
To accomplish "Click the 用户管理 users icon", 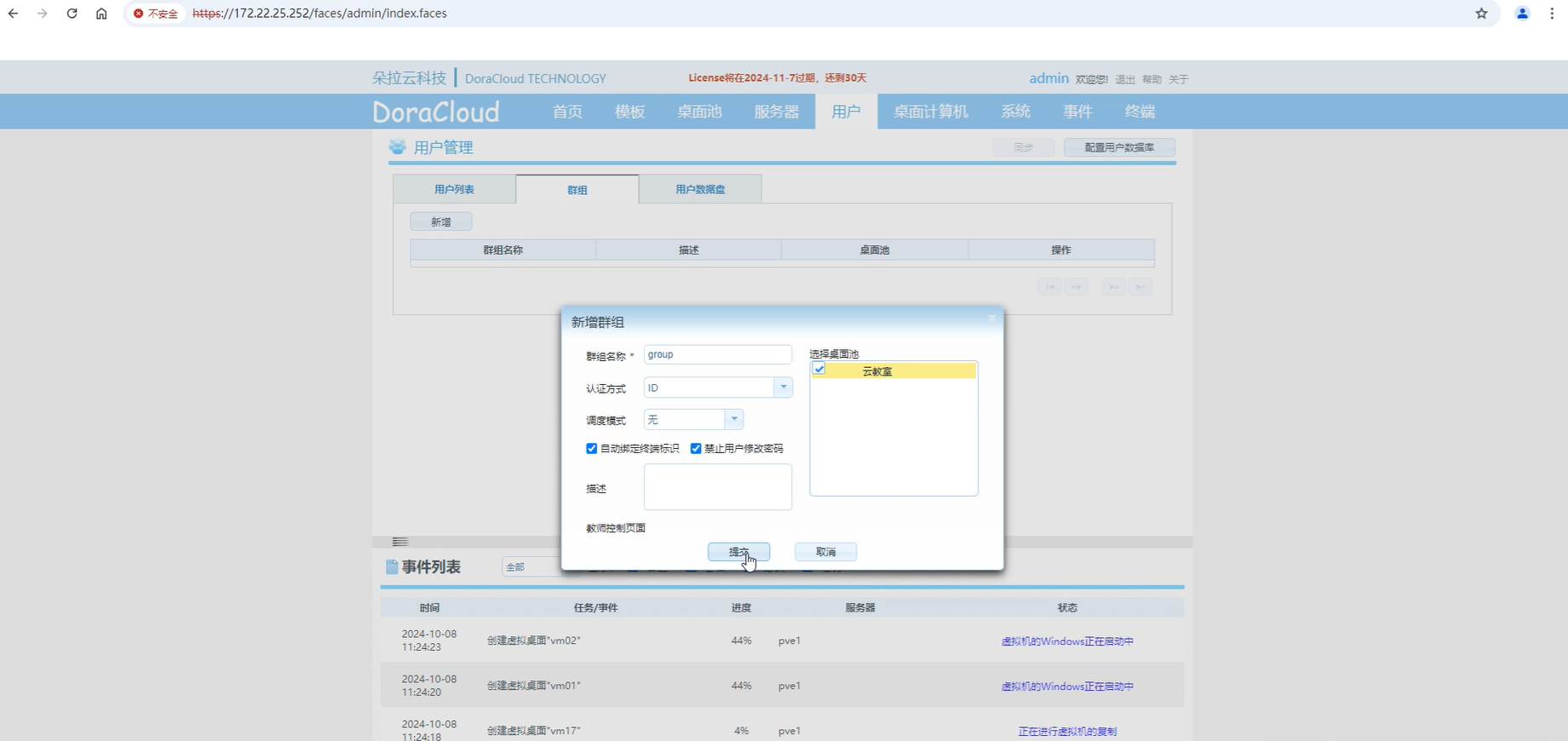I will point(398,147).
